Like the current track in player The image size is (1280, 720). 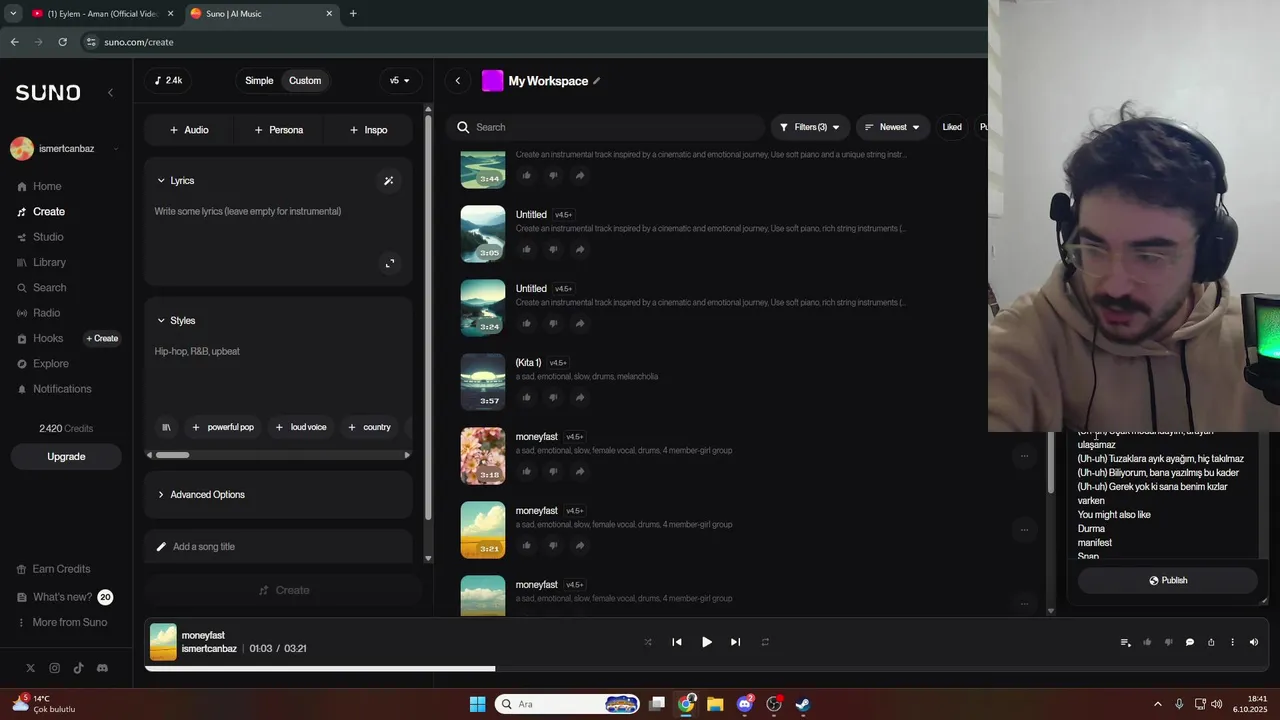(1147, 642)
